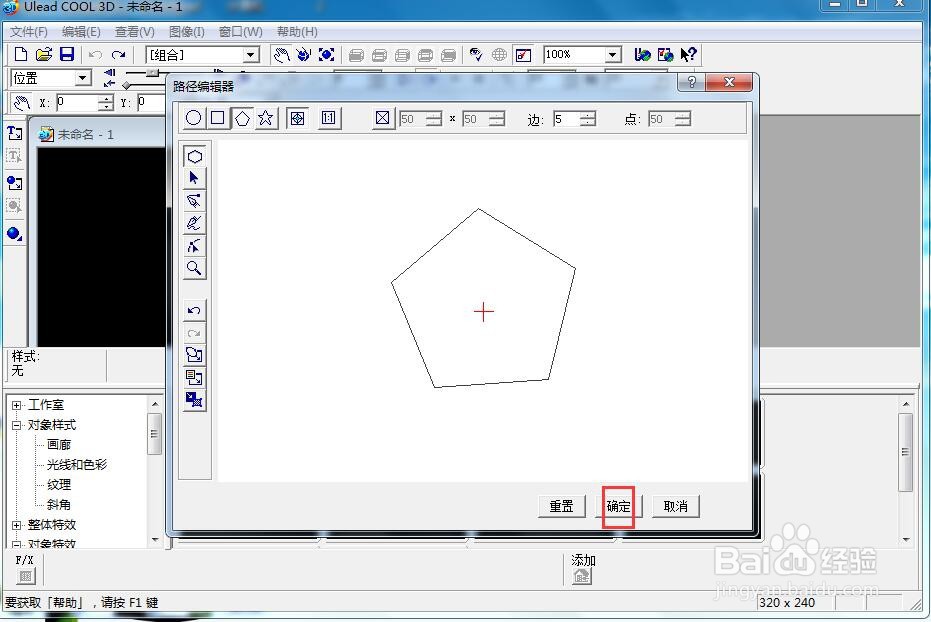The width and height of the screenshot is (931, 622).
Task: Open the 编辑(E) menu
Action: 81,32
